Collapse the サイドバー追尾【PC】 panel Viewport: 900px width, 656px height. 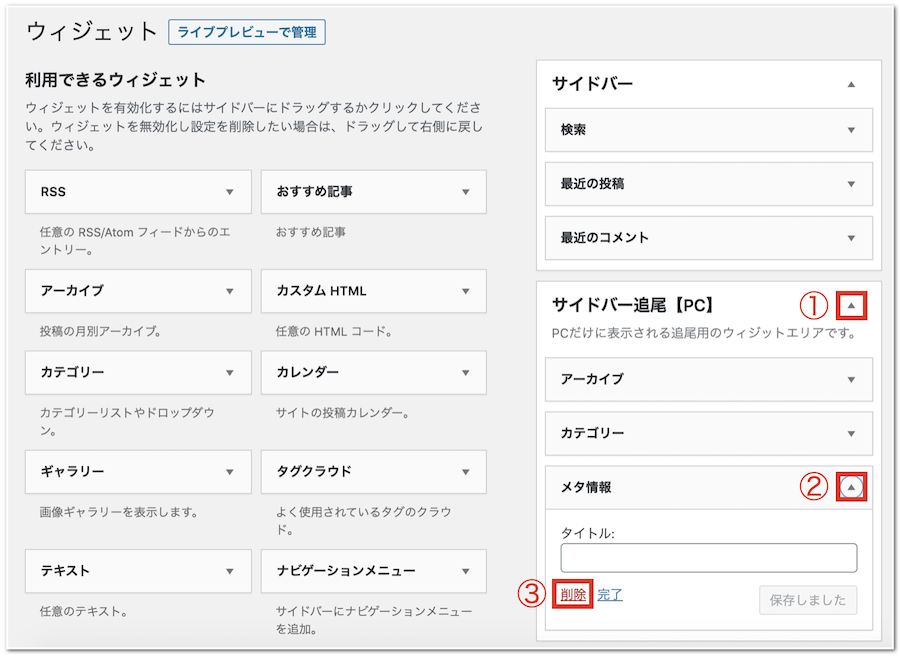(x=851, y=305)
